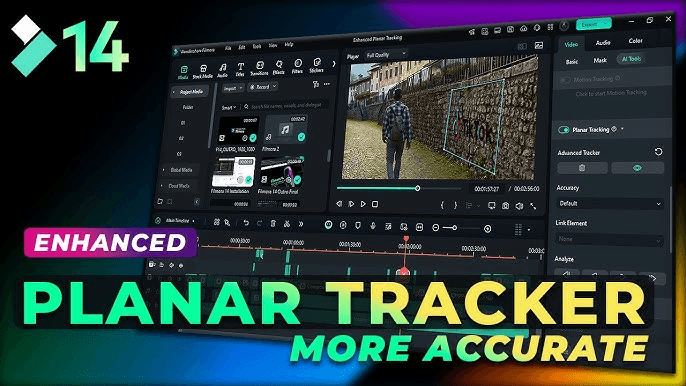Open the three-dot more options in media panel
The height and width of the screenshot is (386, 686).
click(x=327, y=84)
